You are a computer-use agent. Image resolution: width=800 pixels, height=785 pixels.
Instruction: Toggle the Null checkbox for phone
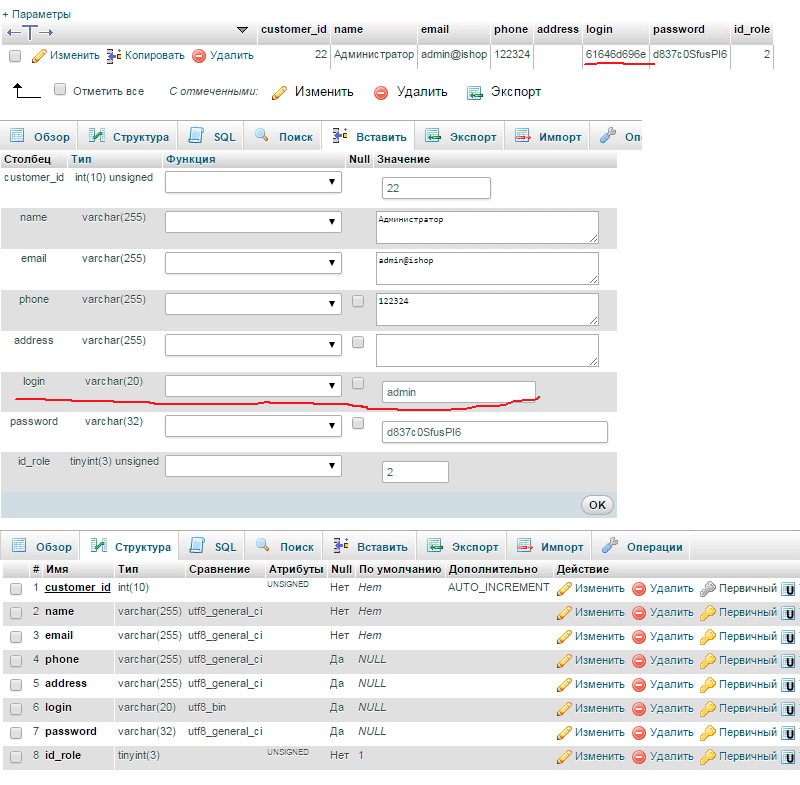tap(358, 301)
